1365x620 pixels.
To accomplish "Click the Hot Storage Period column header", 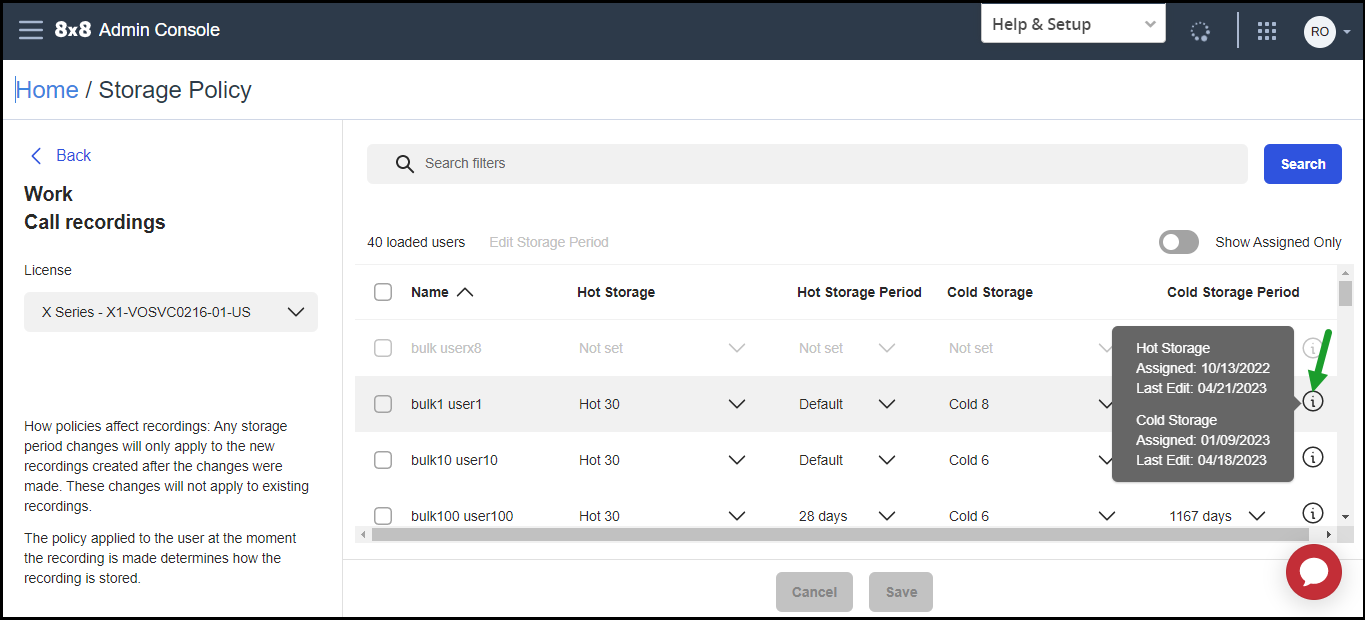I will click(859, 292).
